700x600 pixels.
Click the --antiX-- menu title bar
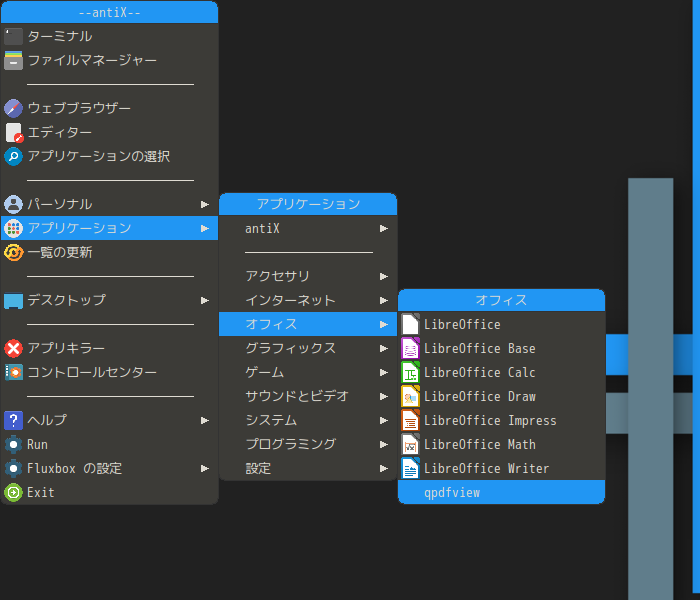click(x=109, y=12)
